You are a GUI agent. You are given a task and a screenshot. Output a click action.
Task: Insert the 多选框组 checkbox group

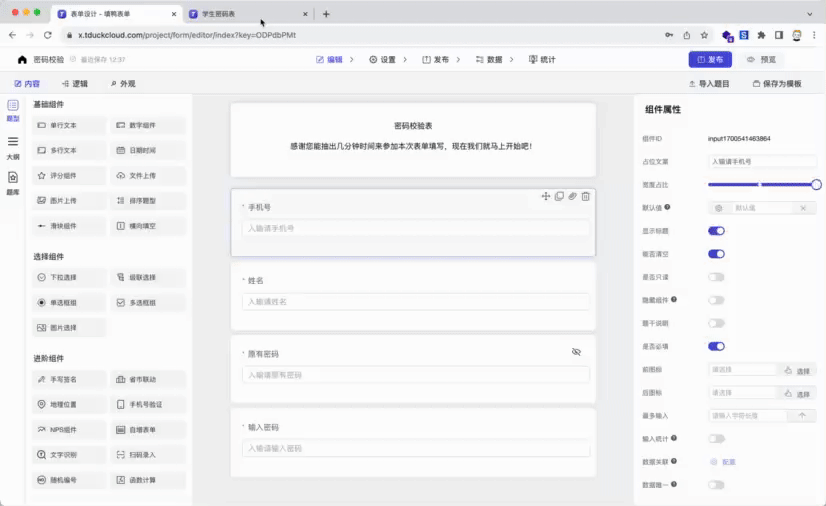pyautogui.click(x=148, y=303)
